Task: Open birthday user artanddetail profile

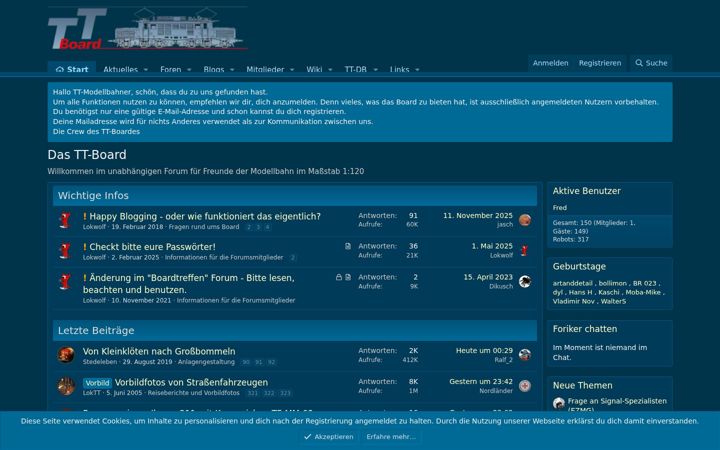Action: pos(572,283)
